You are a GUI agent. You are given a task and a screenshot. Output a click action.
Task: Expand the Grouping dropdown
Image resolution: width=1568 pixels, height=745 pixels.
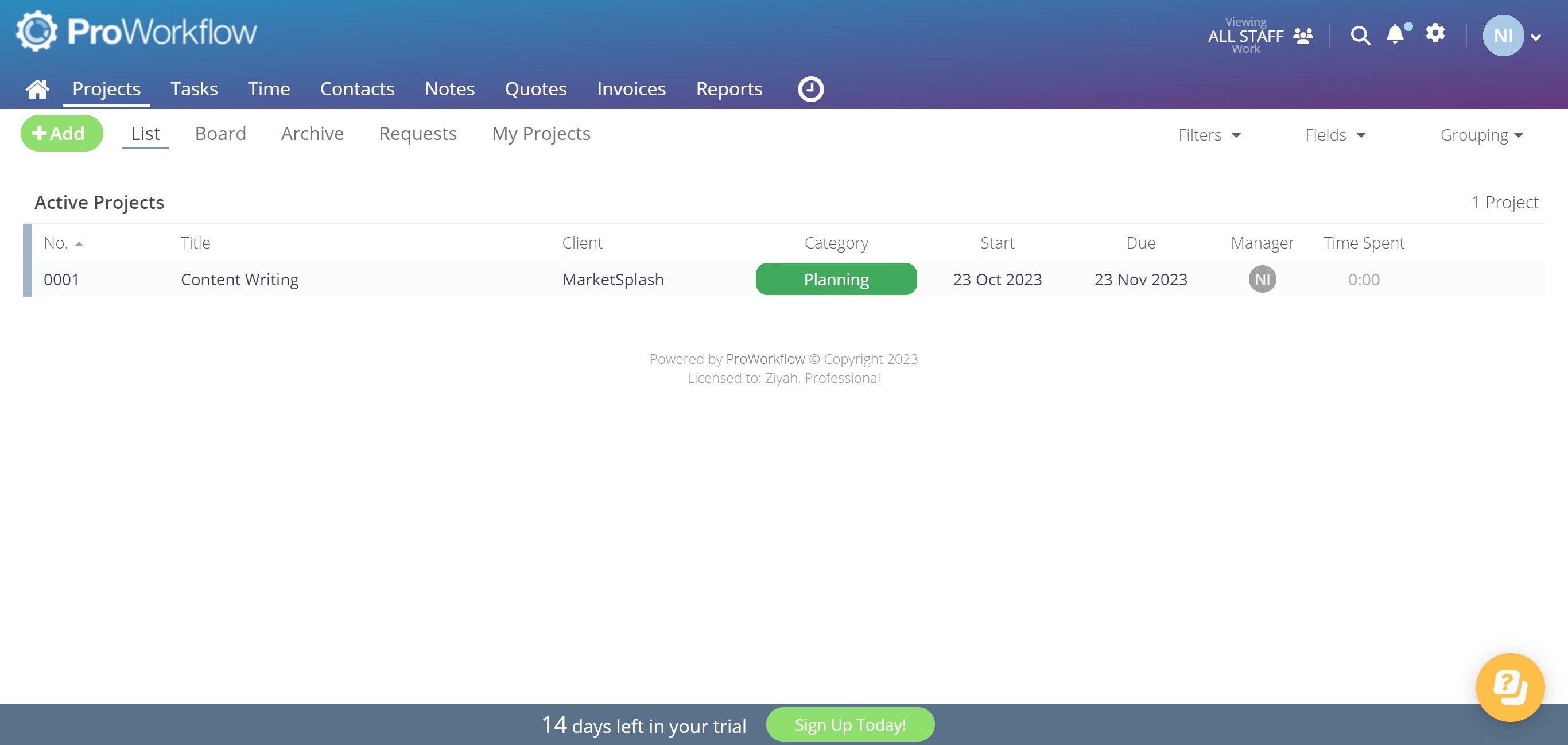point(1481,134)
